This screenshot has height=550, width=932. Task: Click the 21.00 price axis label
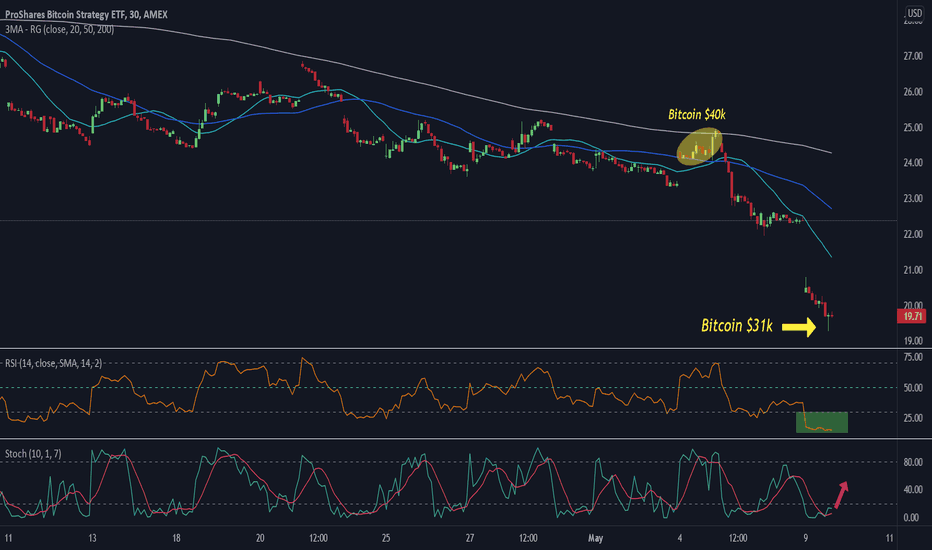click(912, 270)
